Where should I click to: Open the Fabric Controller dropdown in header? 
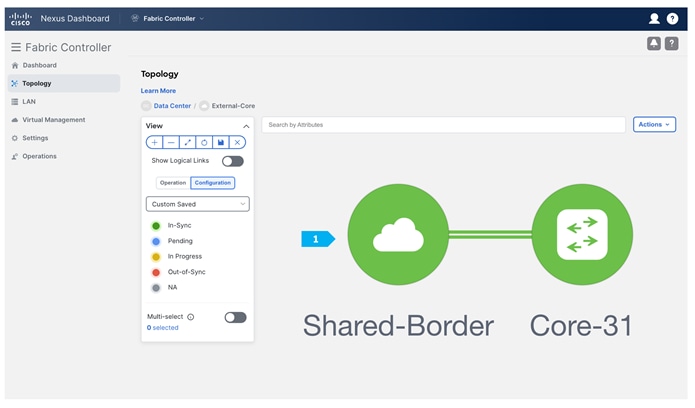pyautogui.click(x=173, y=18)
